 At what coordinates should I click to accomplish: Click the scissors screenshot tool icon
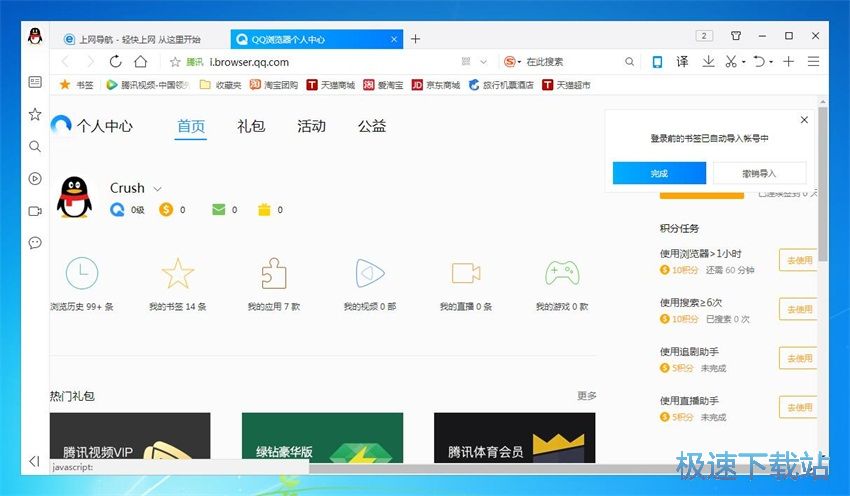[x=731, y=62]
